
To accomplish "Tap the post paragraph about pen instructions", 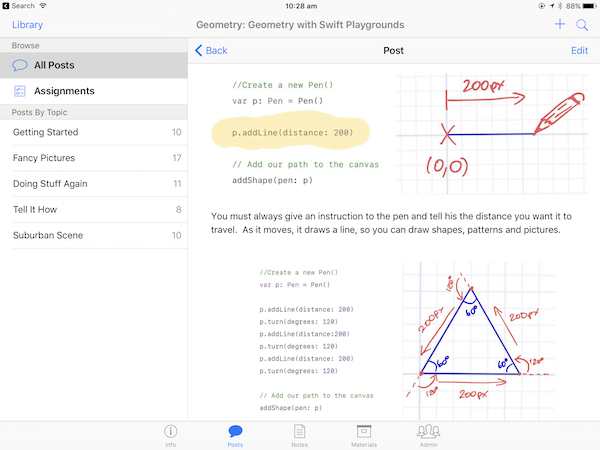I will [x=391, y=223].
